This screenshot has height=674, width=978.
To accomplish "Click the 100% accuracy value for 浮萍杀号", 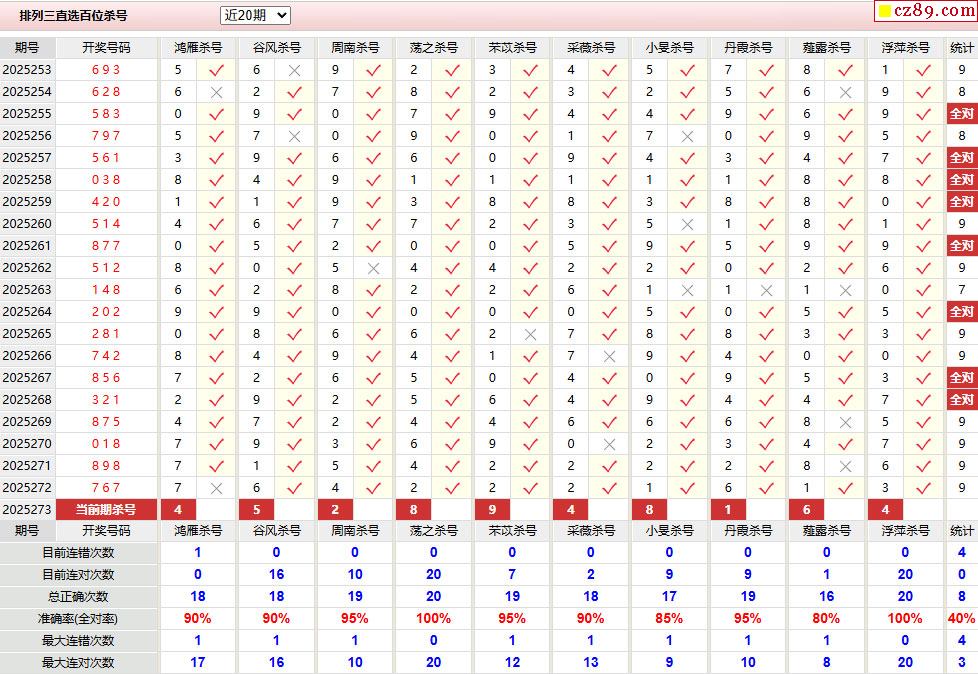I will tap(905, 619).
